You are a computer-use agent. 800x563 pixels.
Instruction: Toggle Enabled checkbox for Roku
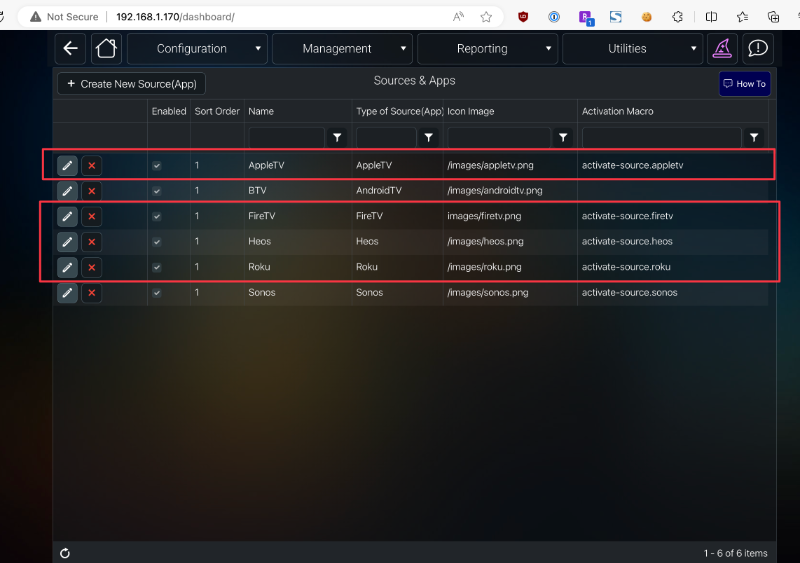157,267
